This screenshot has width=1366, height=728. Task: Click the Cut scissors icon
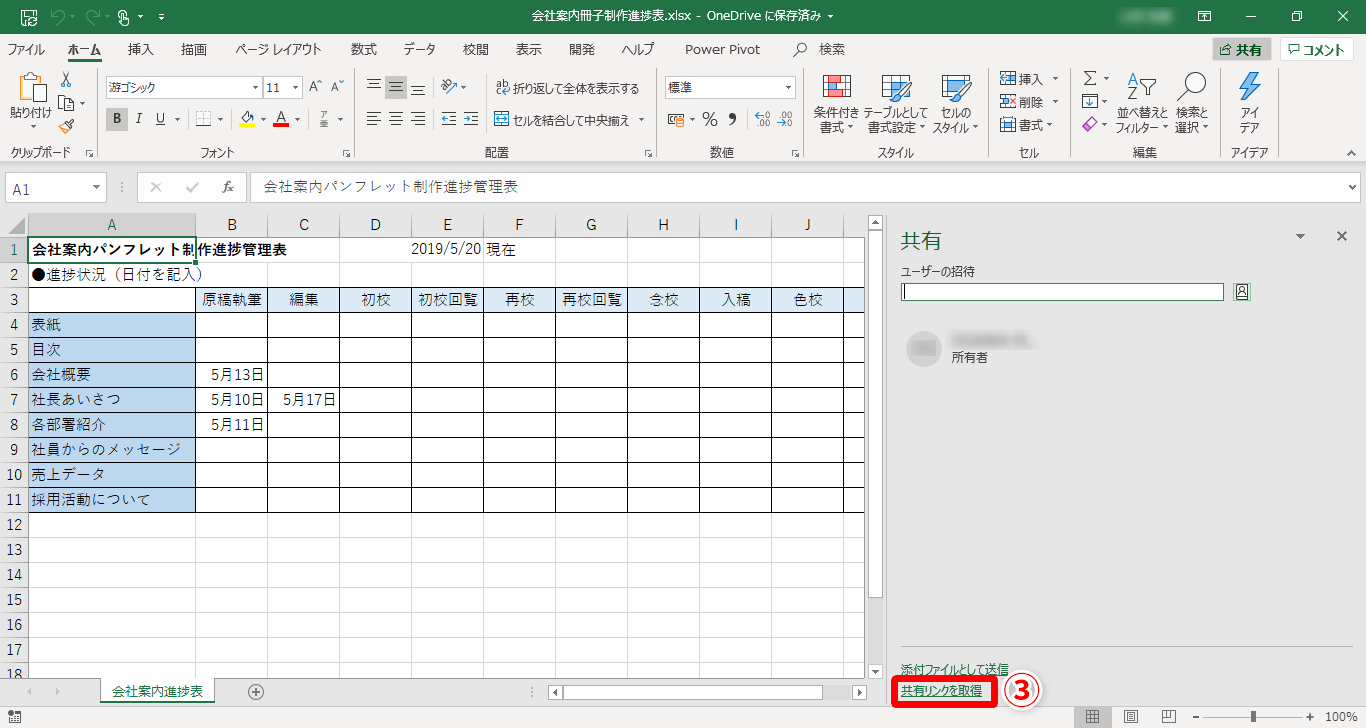coord(66,80)
